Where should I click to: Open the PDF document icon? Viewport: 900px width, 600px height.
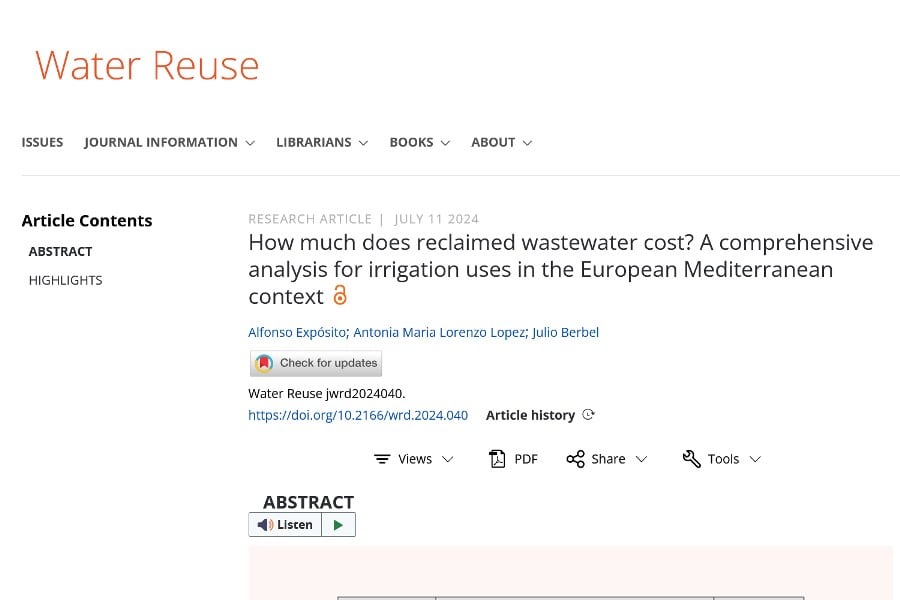coord(497,459)
